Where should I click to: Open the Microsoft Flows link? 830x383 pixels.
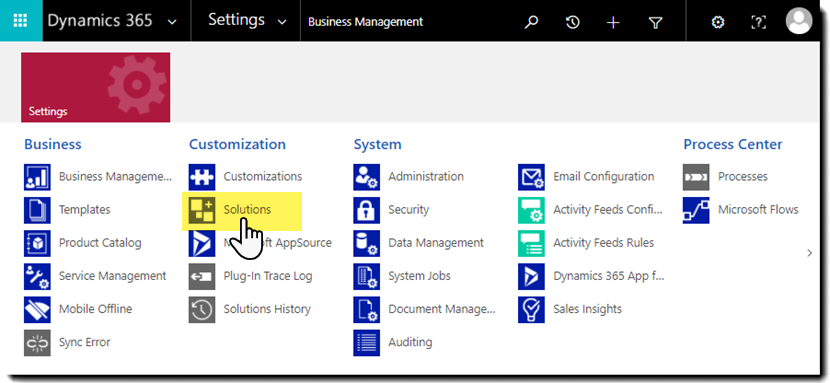tap(758, 209)
